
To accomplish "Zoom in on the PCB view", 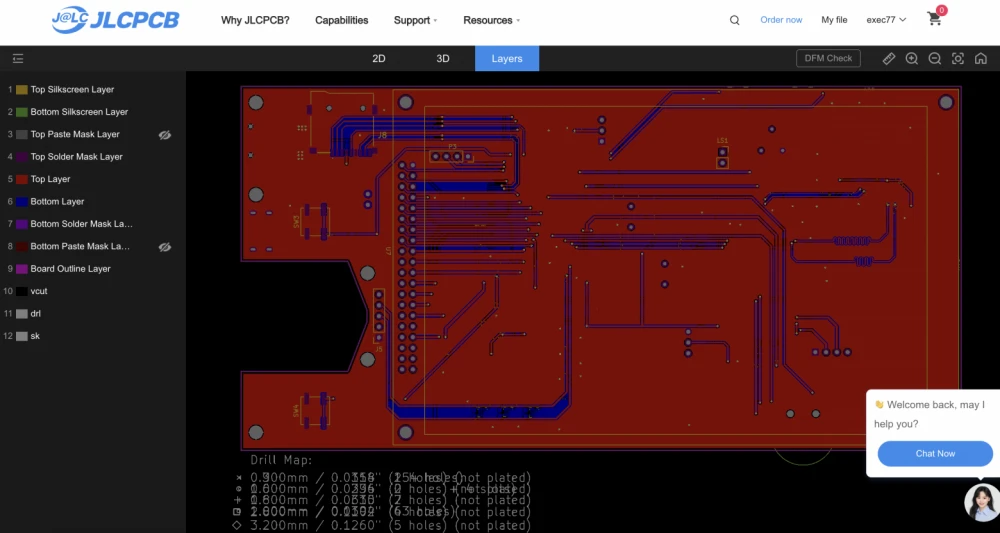I will pos(912,59).
